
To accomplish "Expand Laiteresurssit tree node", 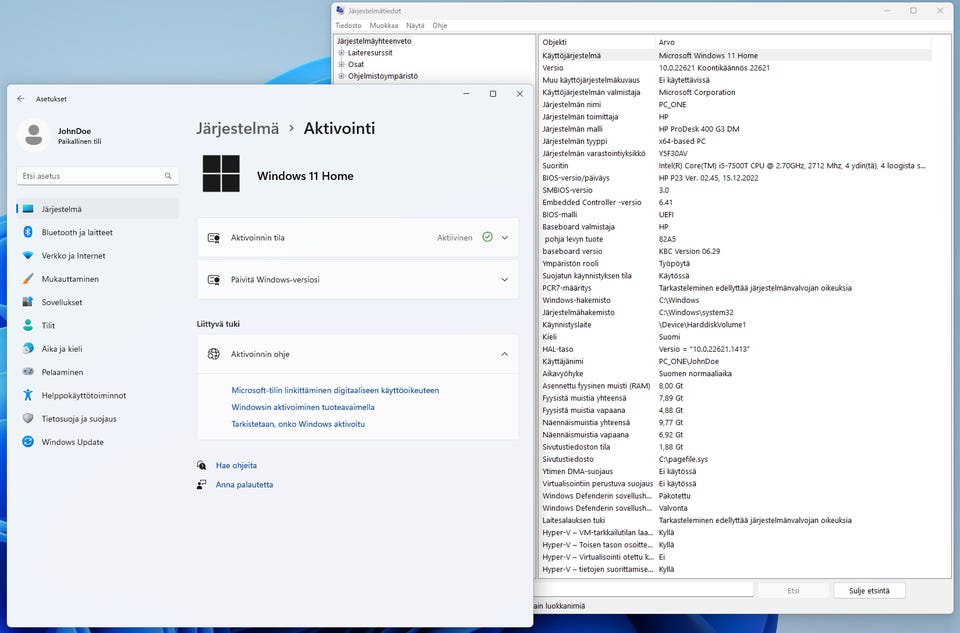I will click(x=342, y=53).
